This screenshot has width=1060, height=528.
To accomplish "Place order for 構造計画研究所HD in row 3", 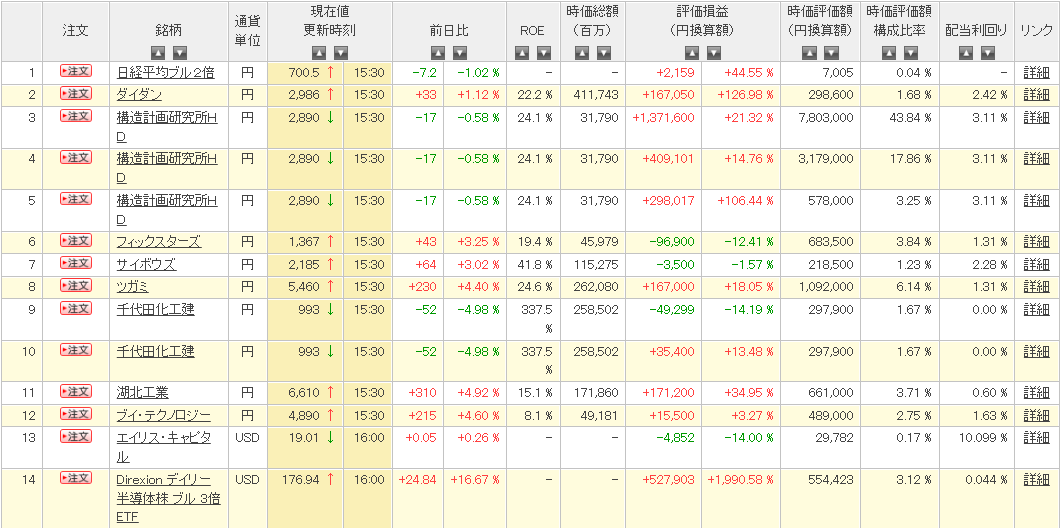I will (76, 116).
